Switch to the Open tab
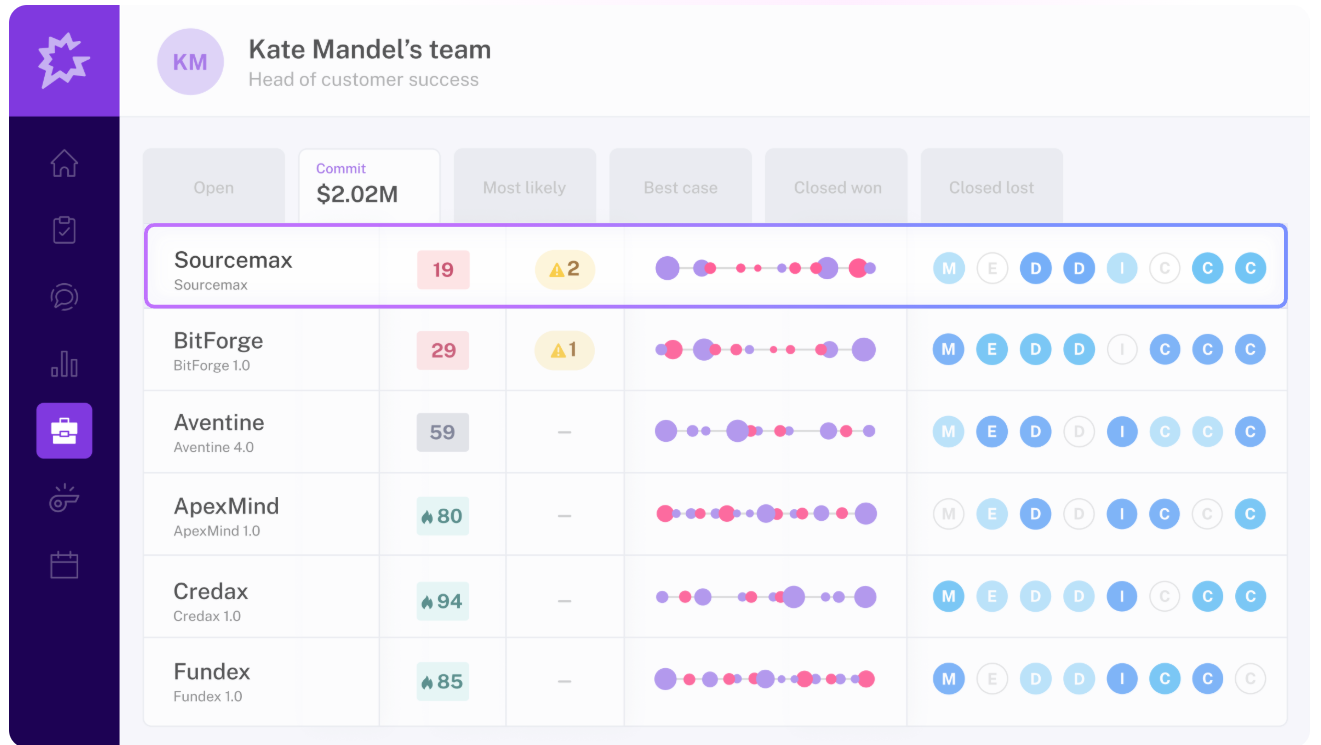The height and width of the screenshot is (745, 1321). pos(214,187)
